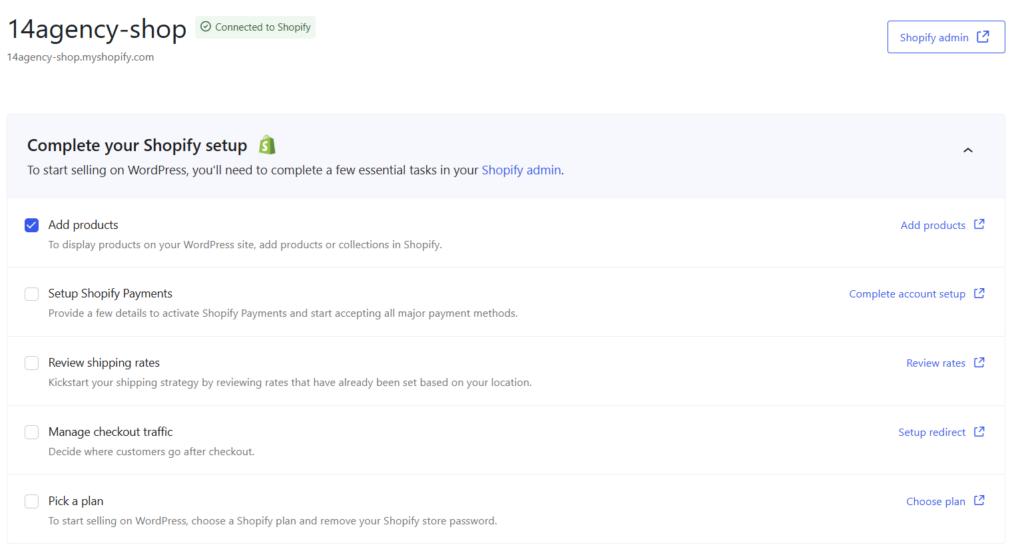This screenshot has height=559, width=1024.
Task: Check the Pick a plan checkbox
Action: (32, 501)
